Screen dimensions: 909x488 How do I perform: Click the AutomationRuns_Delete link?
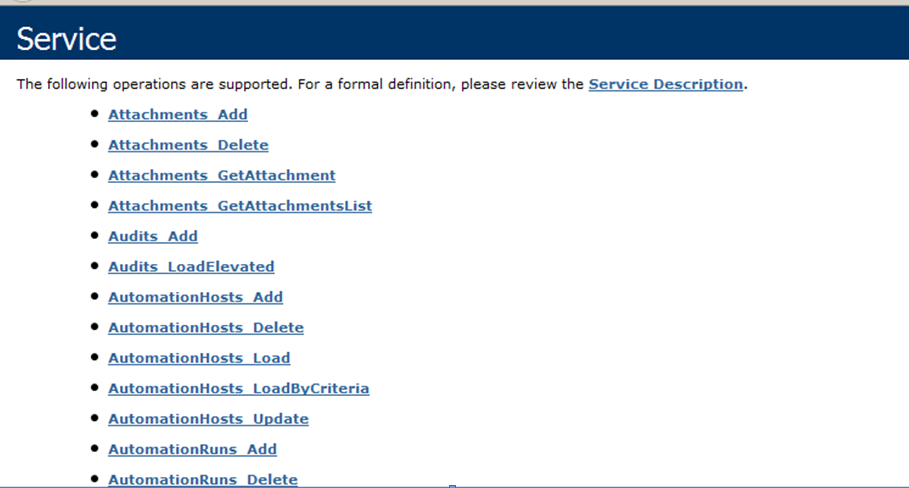tap(202, 479)
